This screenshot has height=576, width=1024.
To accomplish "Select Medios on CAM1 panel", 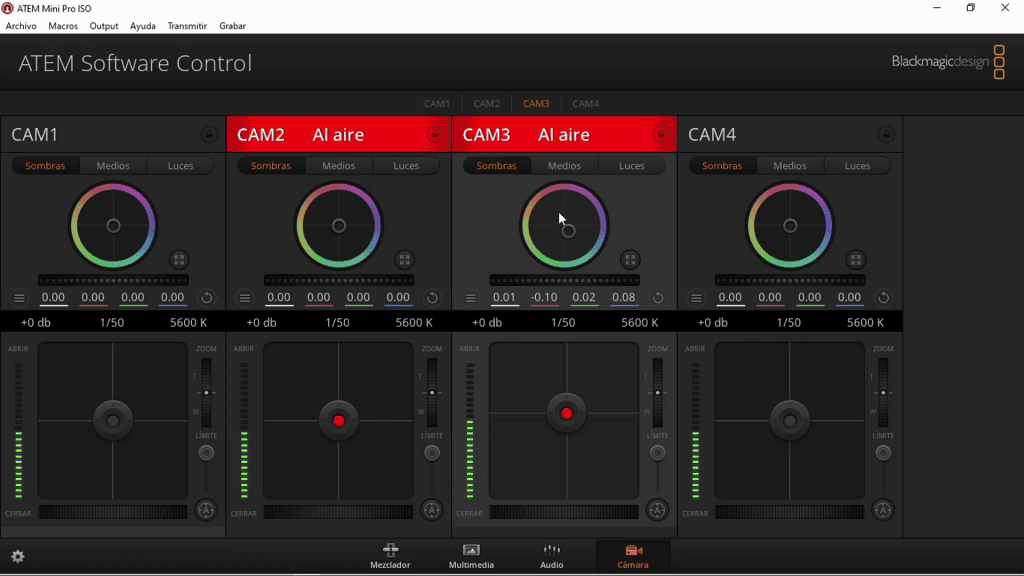I will [x=113, y=166].
